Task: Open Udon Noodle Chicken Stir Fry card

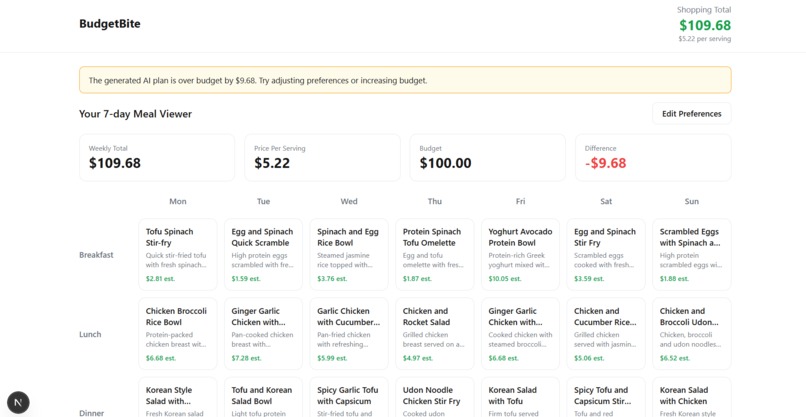Action: pos(434,397)
